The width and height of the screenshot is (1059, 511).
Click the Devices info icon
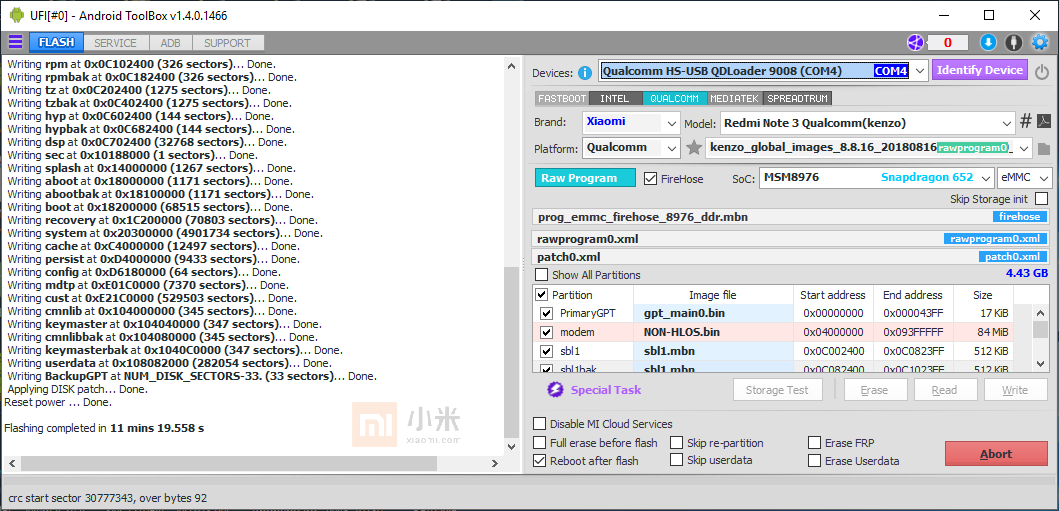[585, 72]
